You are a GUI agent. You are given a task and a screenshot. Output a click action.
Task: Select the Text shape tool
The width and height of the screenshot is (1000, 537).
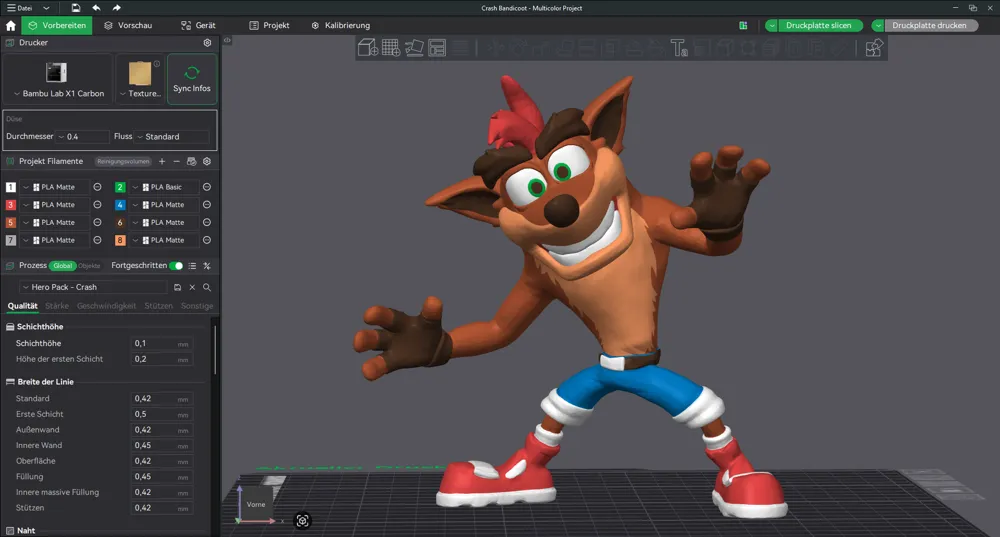(x=679, y=48)
